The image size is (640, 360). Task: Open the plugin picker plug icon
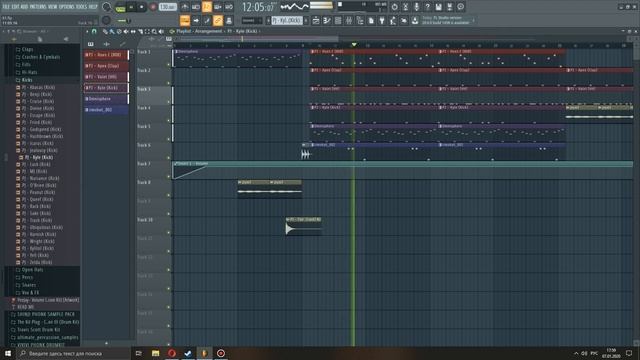[382, 20]
